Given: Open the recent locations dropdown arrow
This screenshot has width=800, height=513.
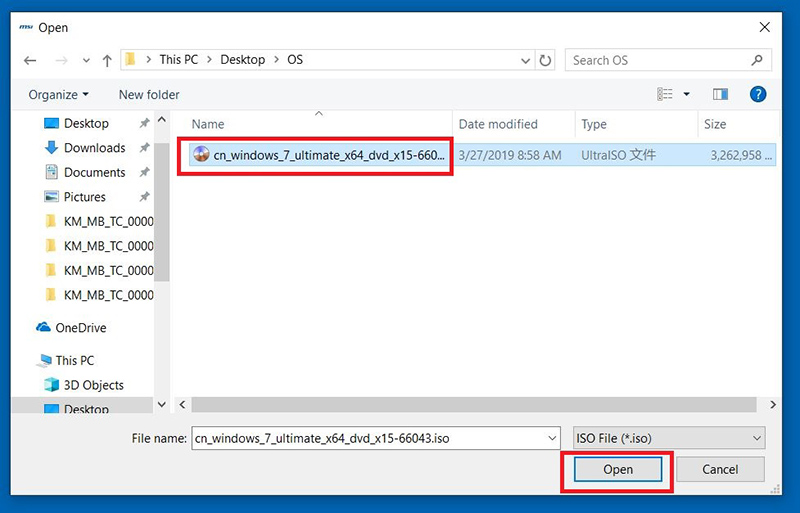Looking at the screenshot, I should click(86, 61).
